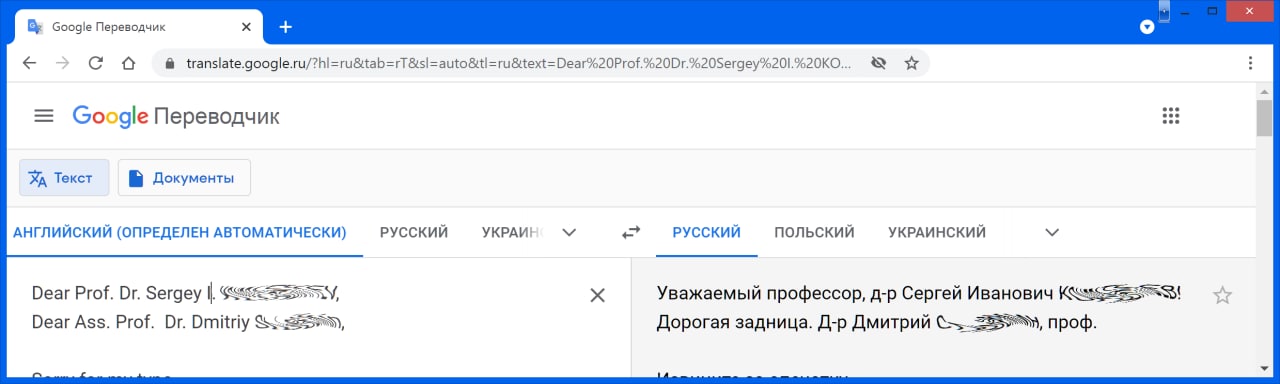Save translation with star icon

tap(1222, 295)
